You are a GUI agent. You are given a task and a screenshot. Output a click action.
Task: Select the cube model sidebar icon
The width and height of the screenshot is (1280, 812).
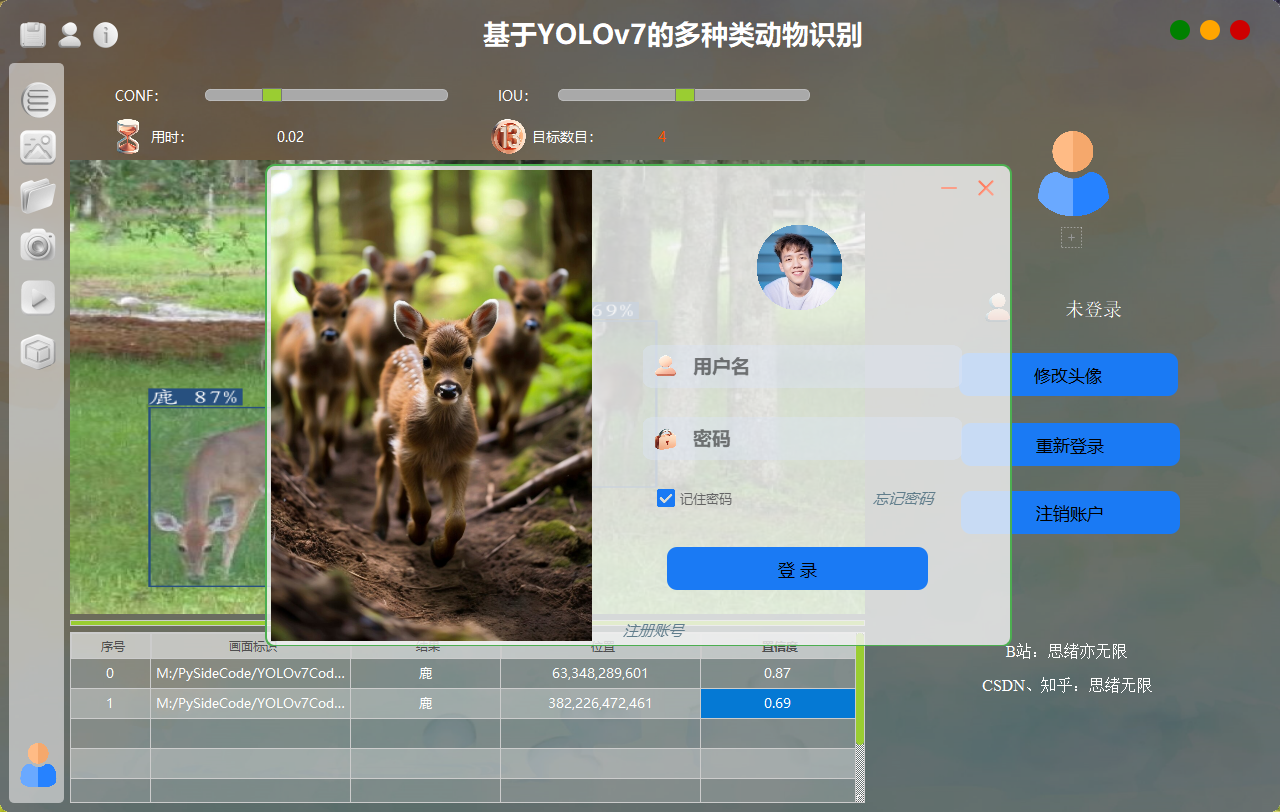(38, 352)
